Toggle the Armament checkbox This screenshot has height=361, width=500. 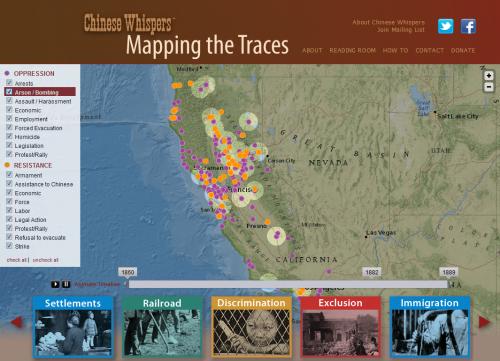[x=9, y=175]
